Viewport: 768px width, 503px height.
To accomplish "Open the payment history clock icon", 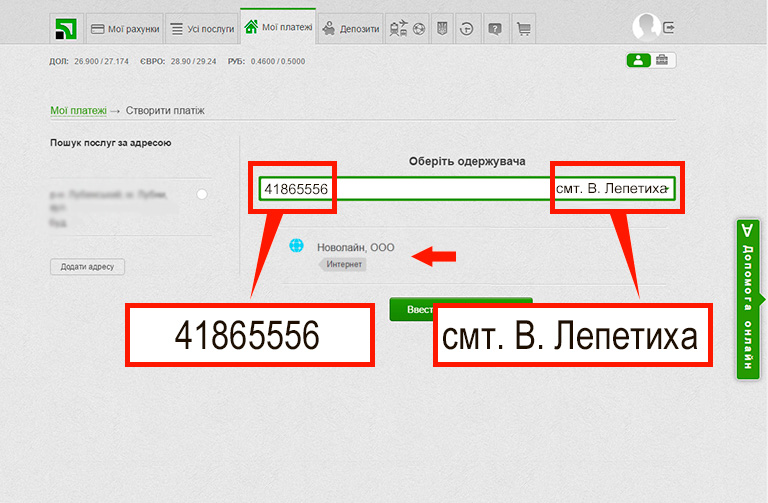I will [x=466, y=29].
